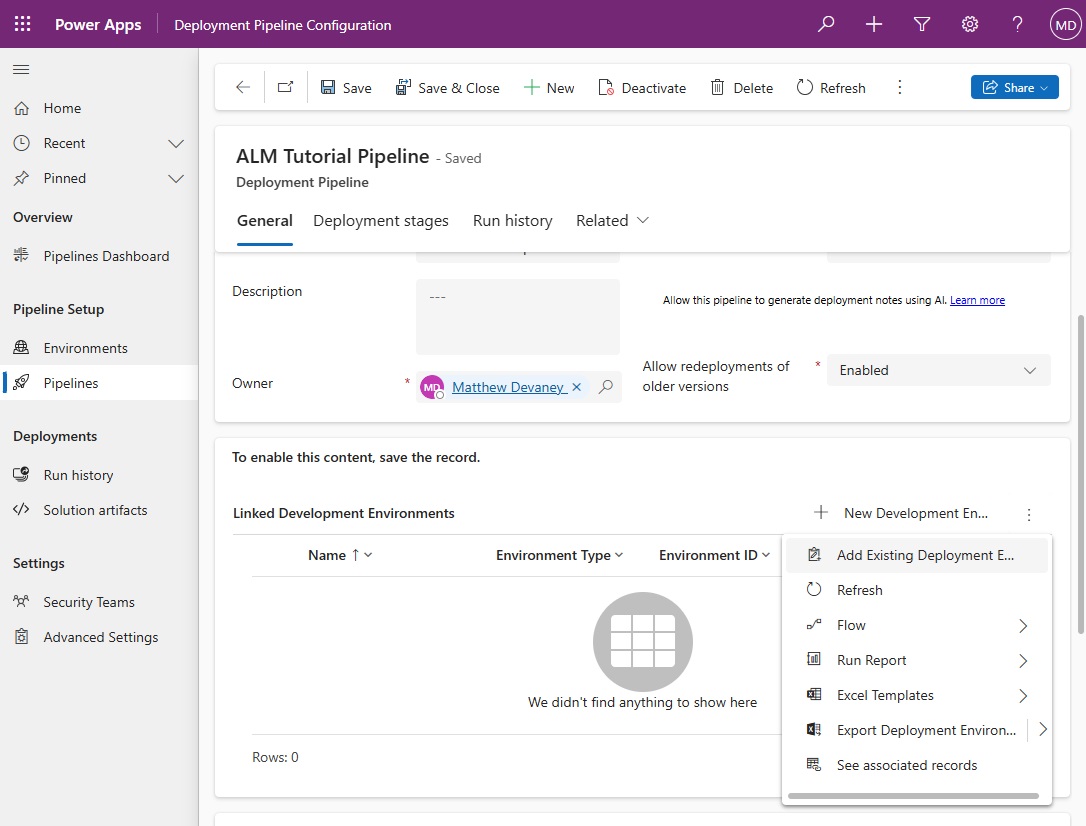The image size is (1086, 826).
Task: Expand the Recent section in sidebar
Action: pos(176,143)
